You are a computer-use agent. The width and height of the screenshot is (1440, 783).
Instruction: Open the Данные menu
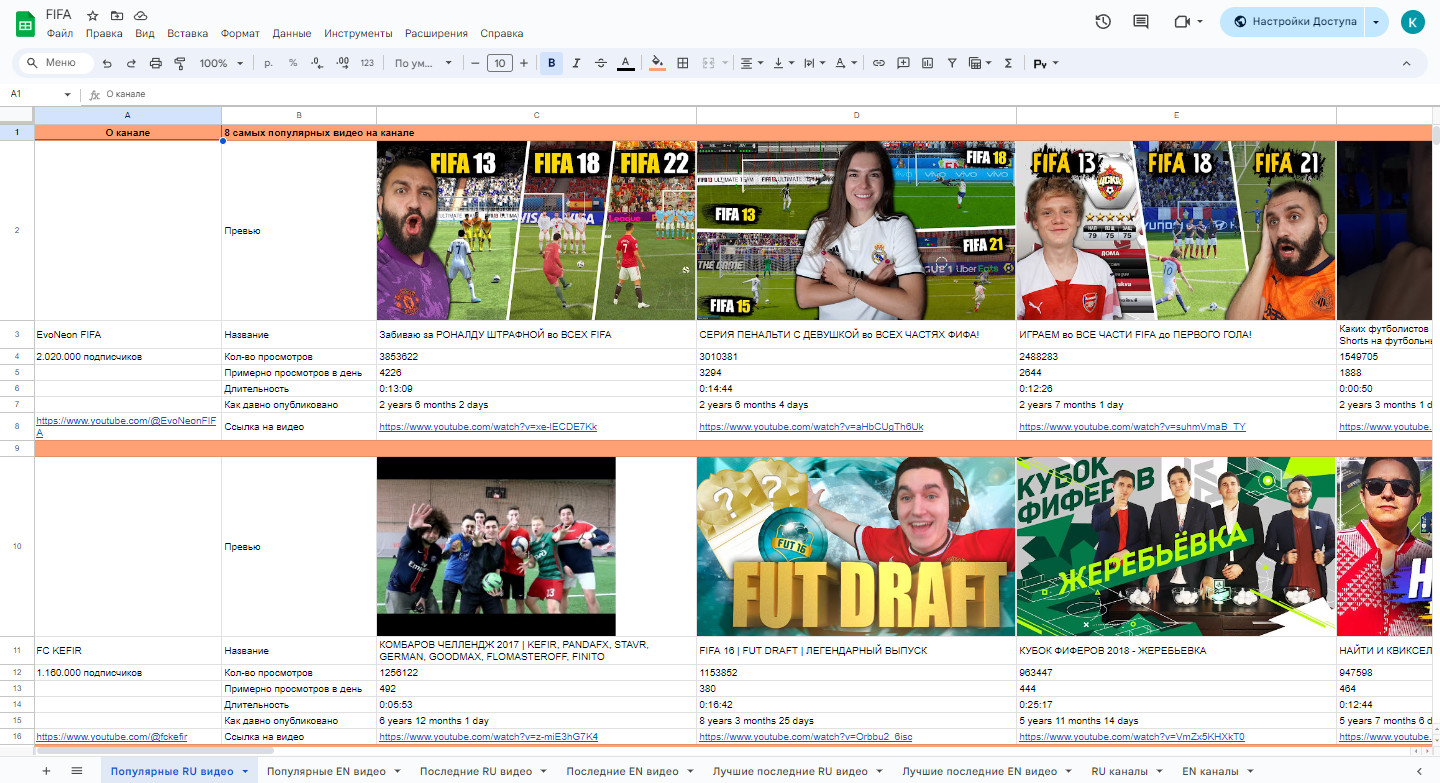[x=292, y=33]
